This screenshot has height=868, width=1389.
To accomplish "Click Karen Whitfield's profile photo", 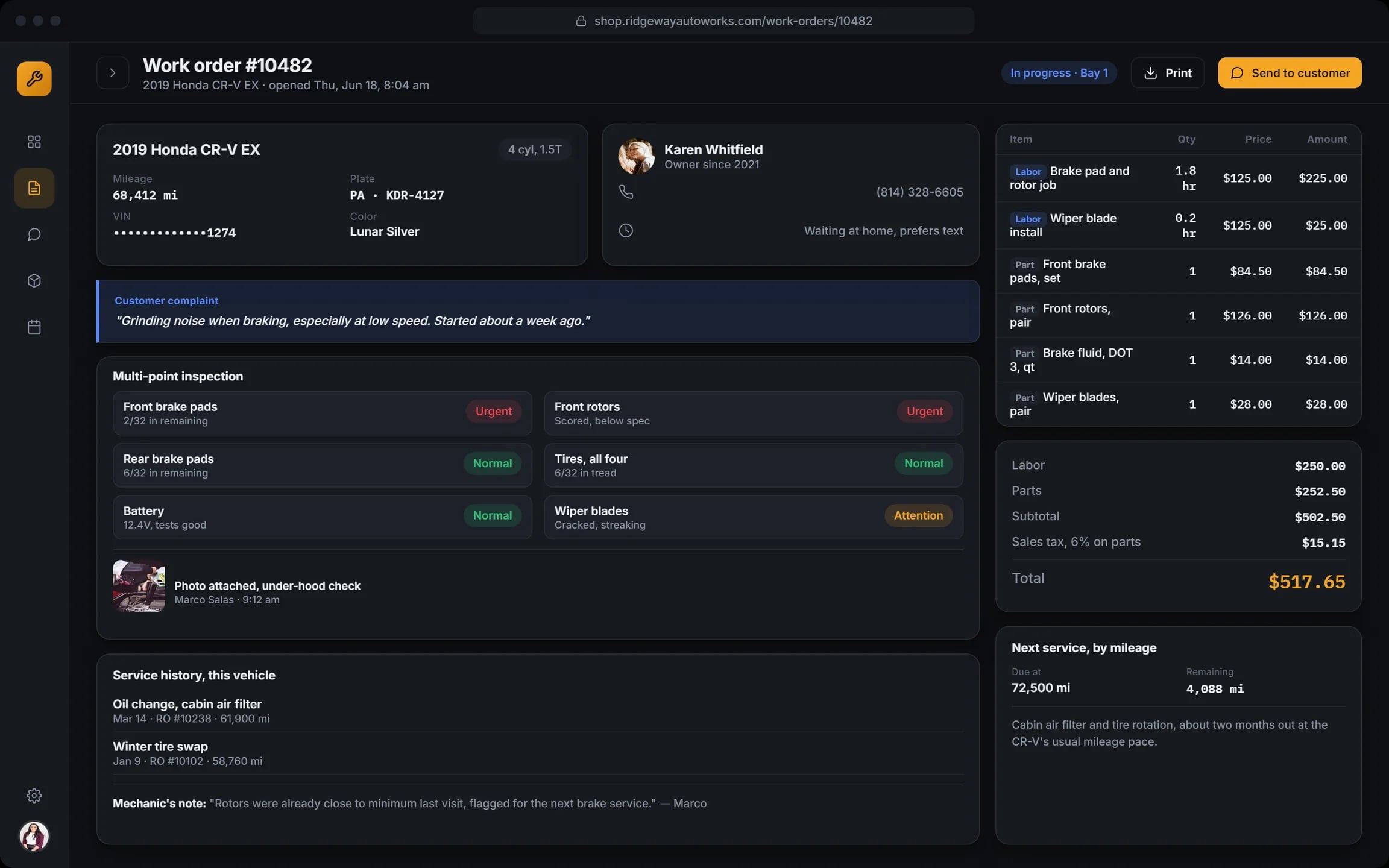I will 636,156.
